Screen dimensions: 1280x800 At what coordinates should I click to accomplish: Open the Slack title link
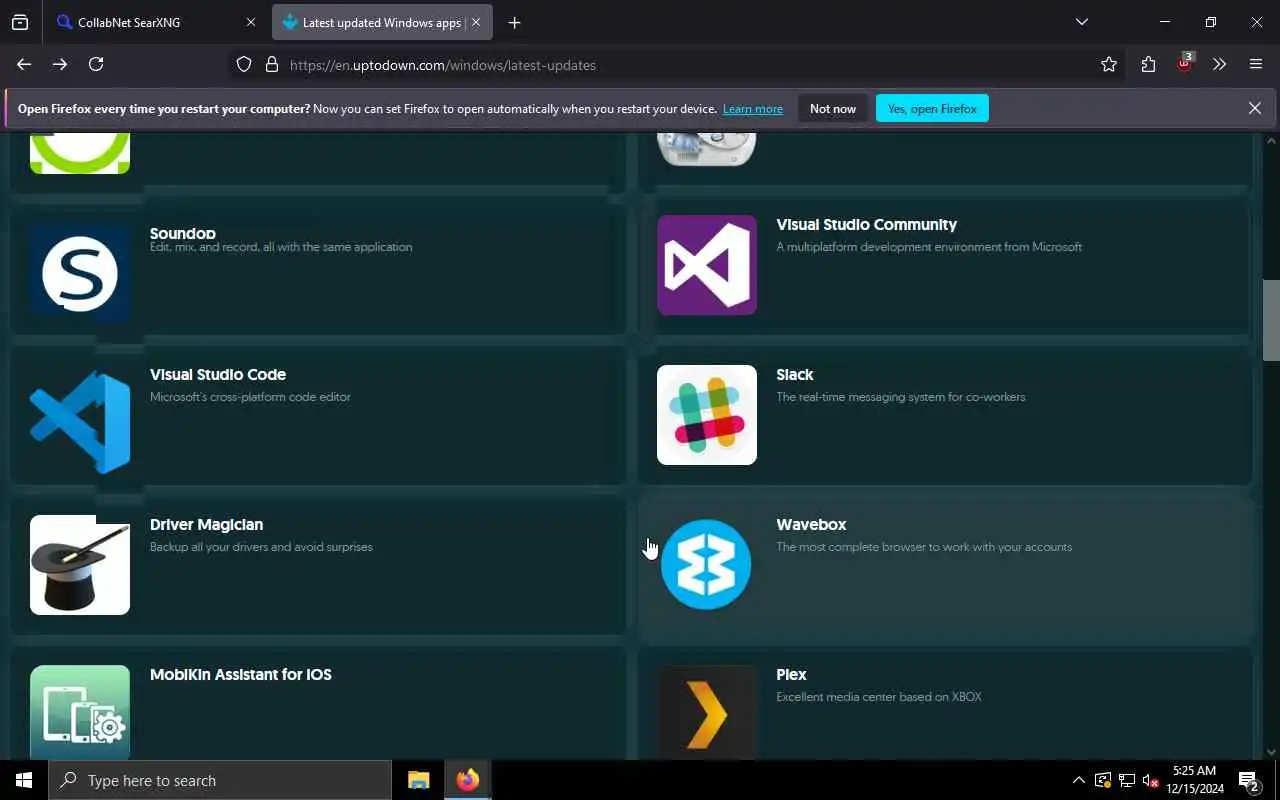[x=795, y=374]
